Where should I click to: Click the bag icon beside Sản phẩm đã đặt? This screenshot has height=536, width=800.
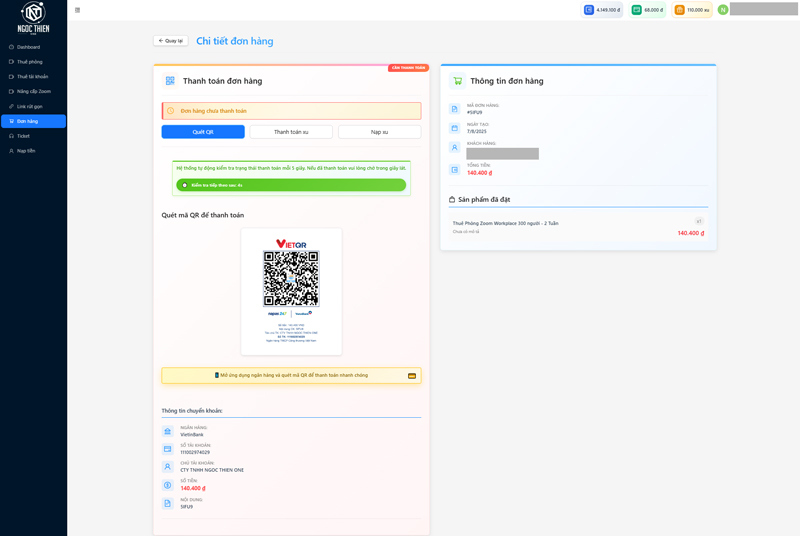(x=452, y=199)
